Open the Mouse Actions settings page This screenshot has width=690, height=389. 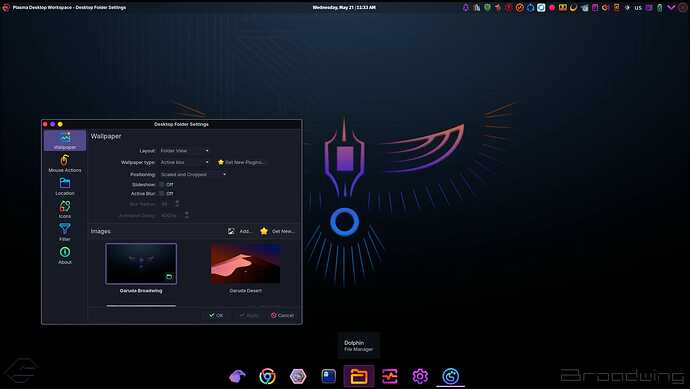65,163
